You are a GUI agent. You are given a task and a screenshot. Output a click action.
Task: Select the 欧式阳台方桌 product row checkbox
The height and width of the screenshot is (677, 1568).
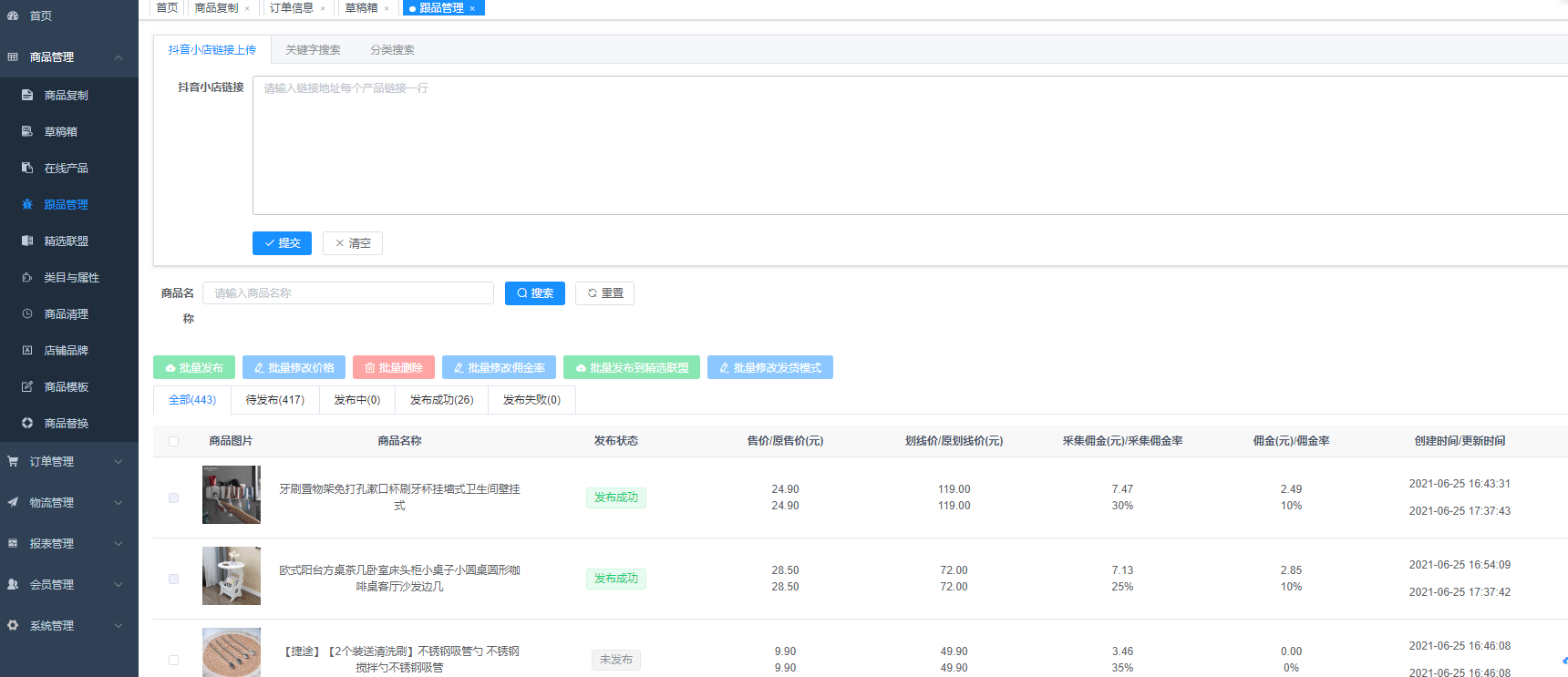pos(173,579)
